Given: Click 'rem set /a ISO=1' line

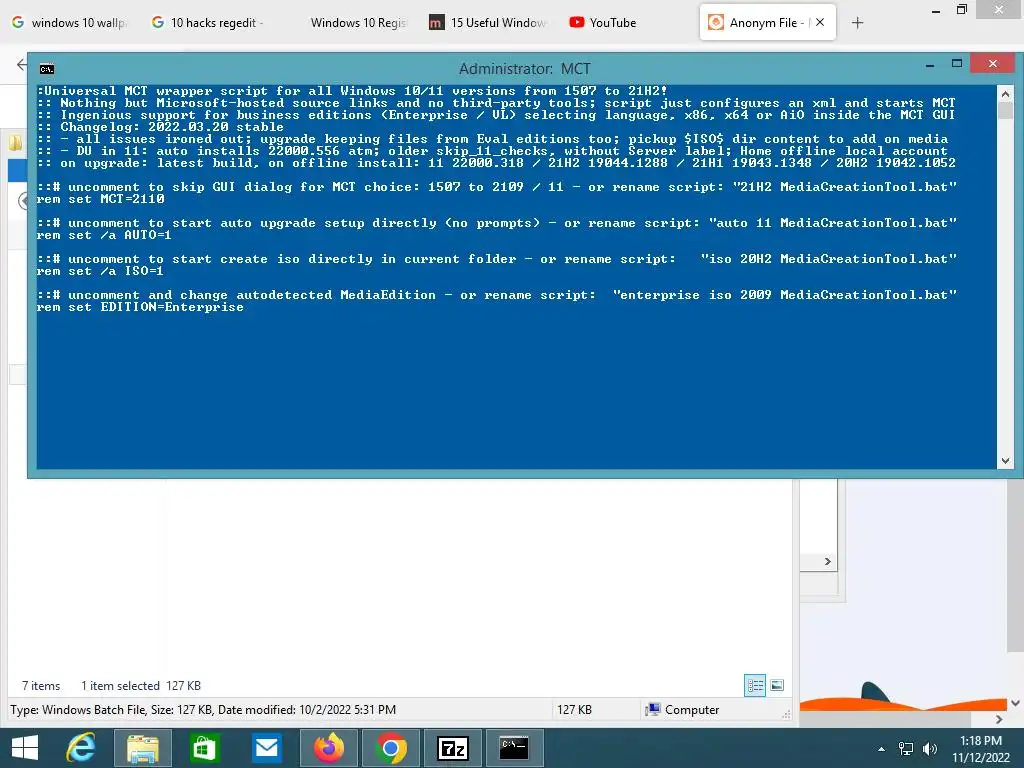Looking at the screenshot, I should (100, 271).
